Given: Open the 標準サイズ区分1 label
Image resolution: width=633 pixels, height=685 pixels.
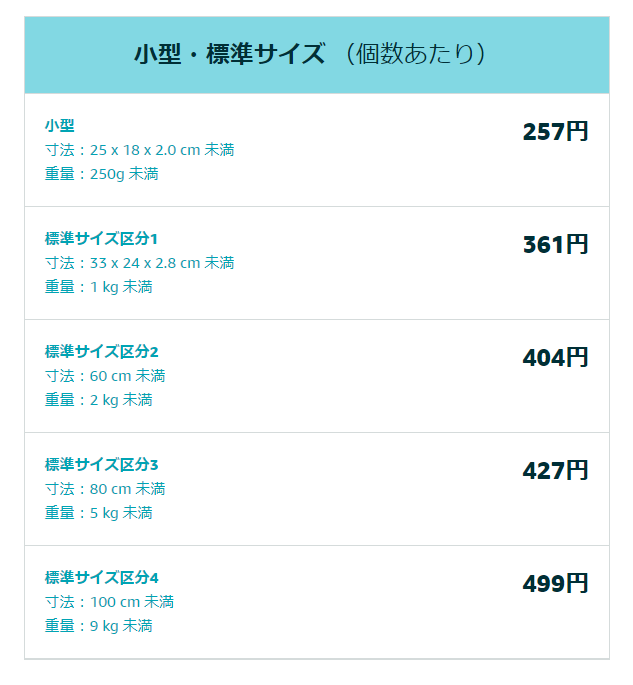Looking at the screenshot, I should 101,239.
